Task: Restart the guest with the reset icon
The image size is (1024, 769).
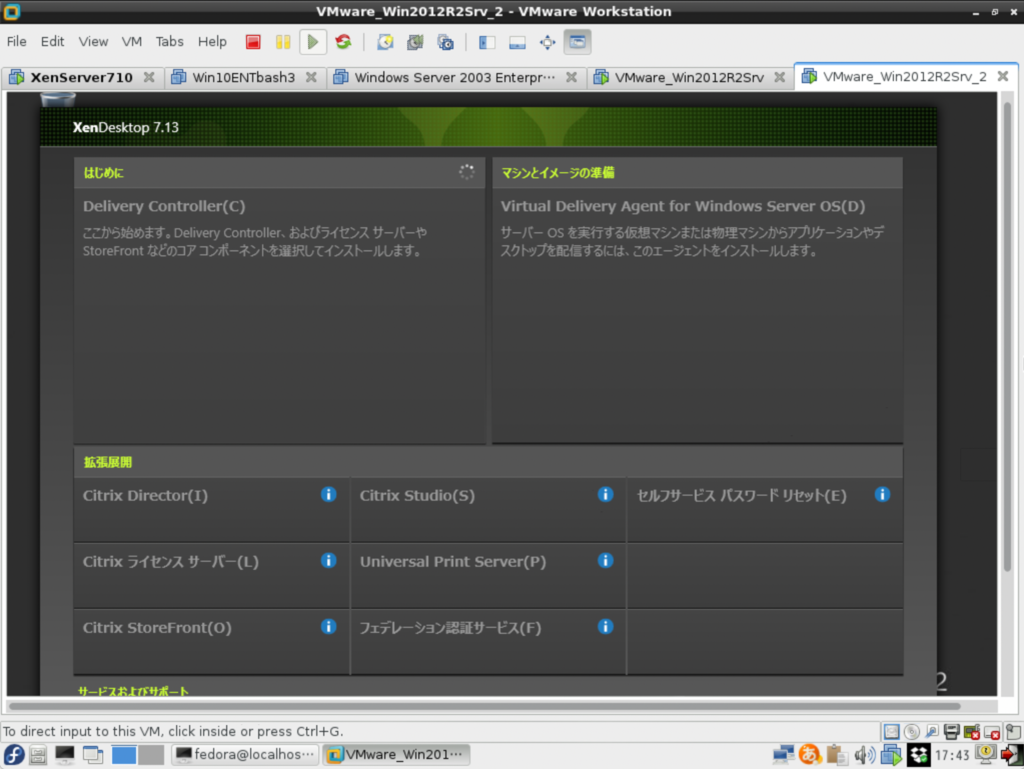Action: point(344,42)
